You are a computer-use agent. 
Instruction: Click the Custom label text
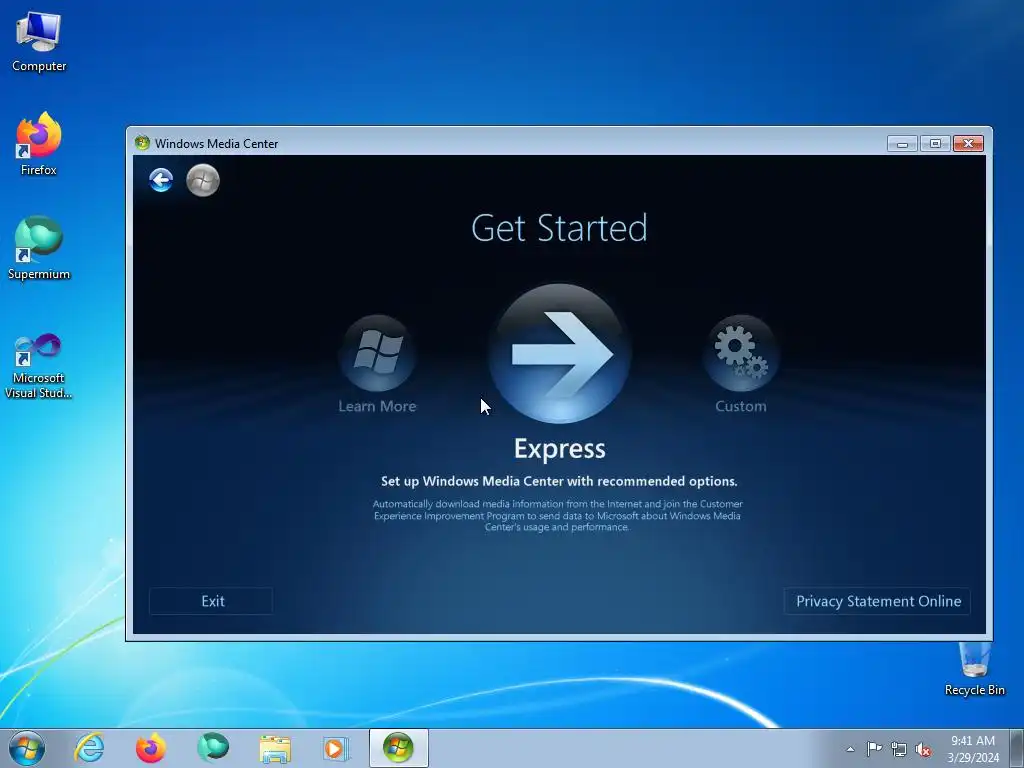tap(741, 406)
